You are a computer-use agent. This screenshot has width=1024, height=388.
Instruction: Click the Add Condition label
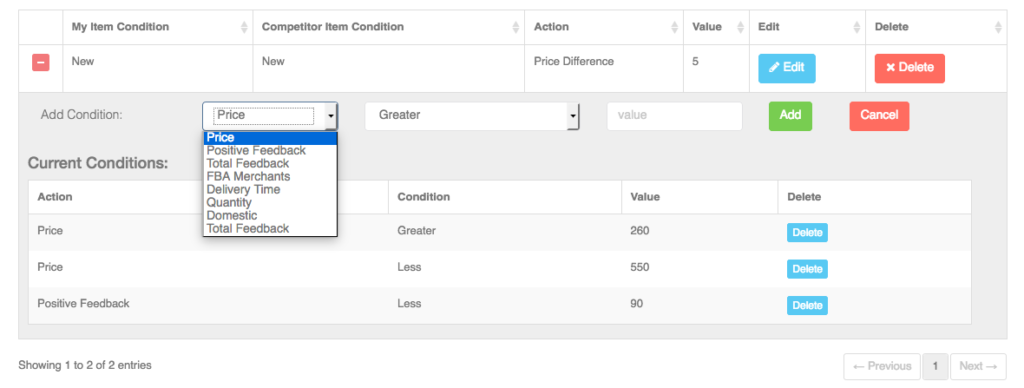click(82, 114)
